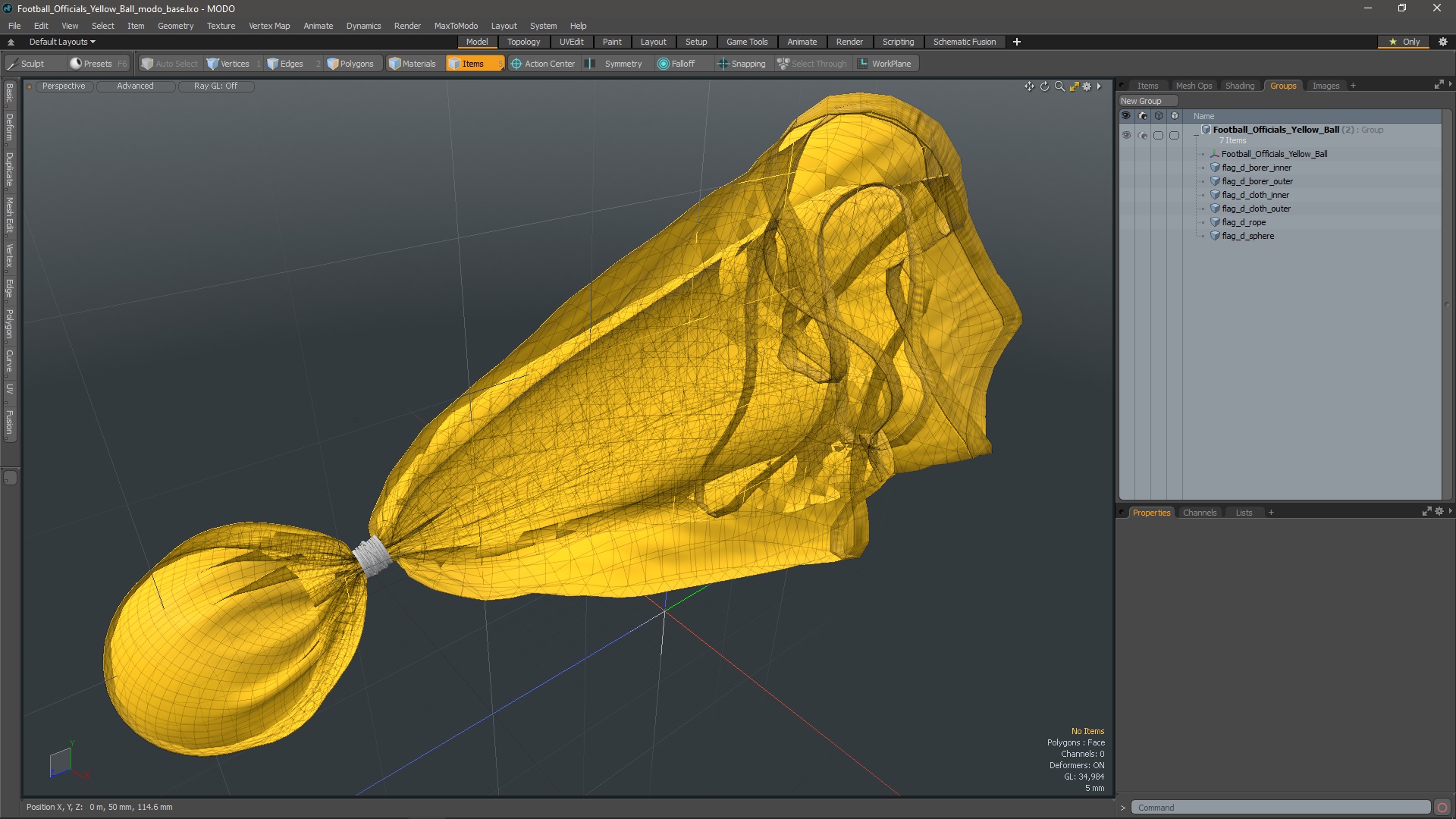Viewport: 1456px width, 819px height.
Task: Open viewport settings gear icon
Action: [x=1087, y=86]
